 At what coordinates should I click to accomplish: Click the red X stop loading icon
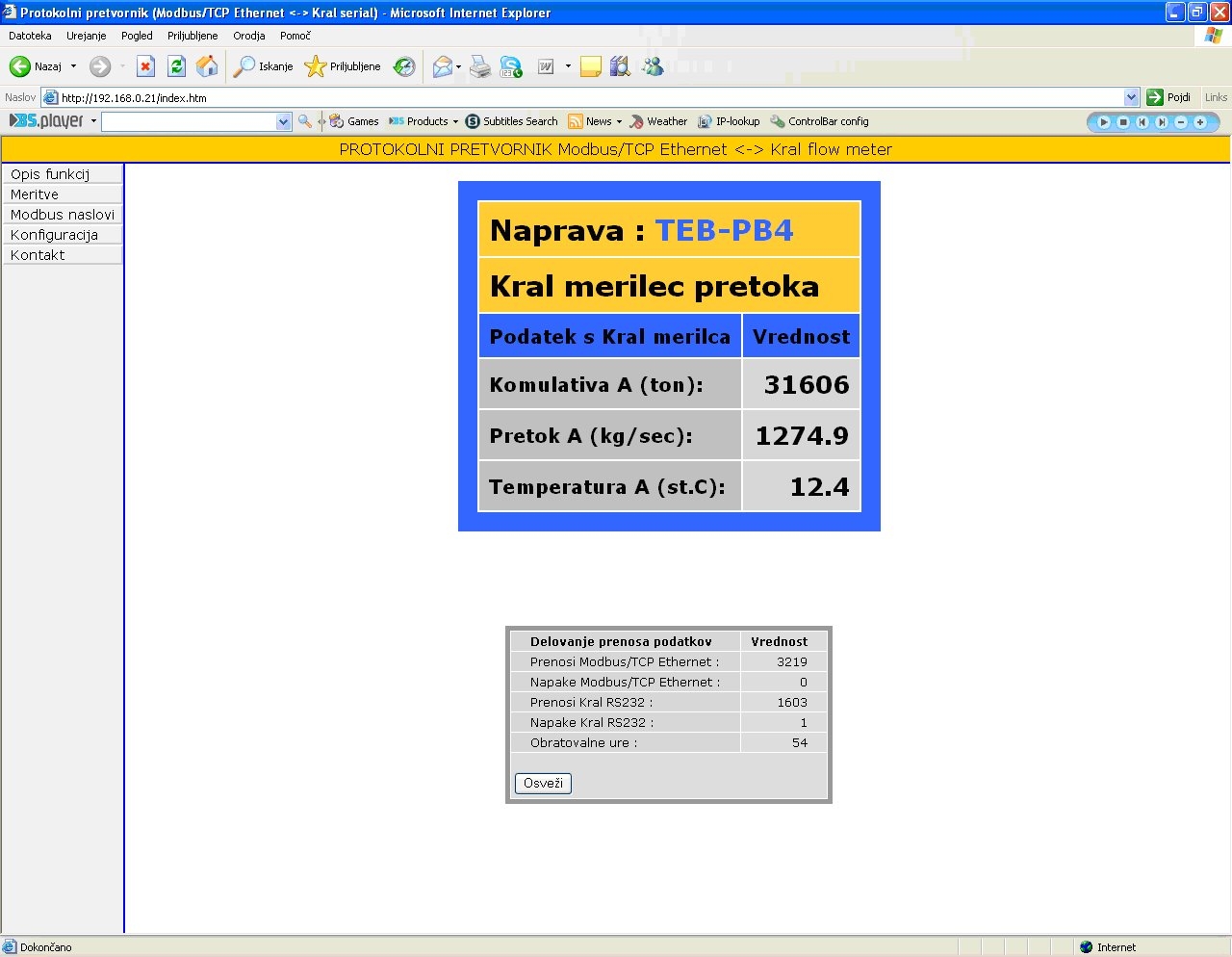click(145, 66)
